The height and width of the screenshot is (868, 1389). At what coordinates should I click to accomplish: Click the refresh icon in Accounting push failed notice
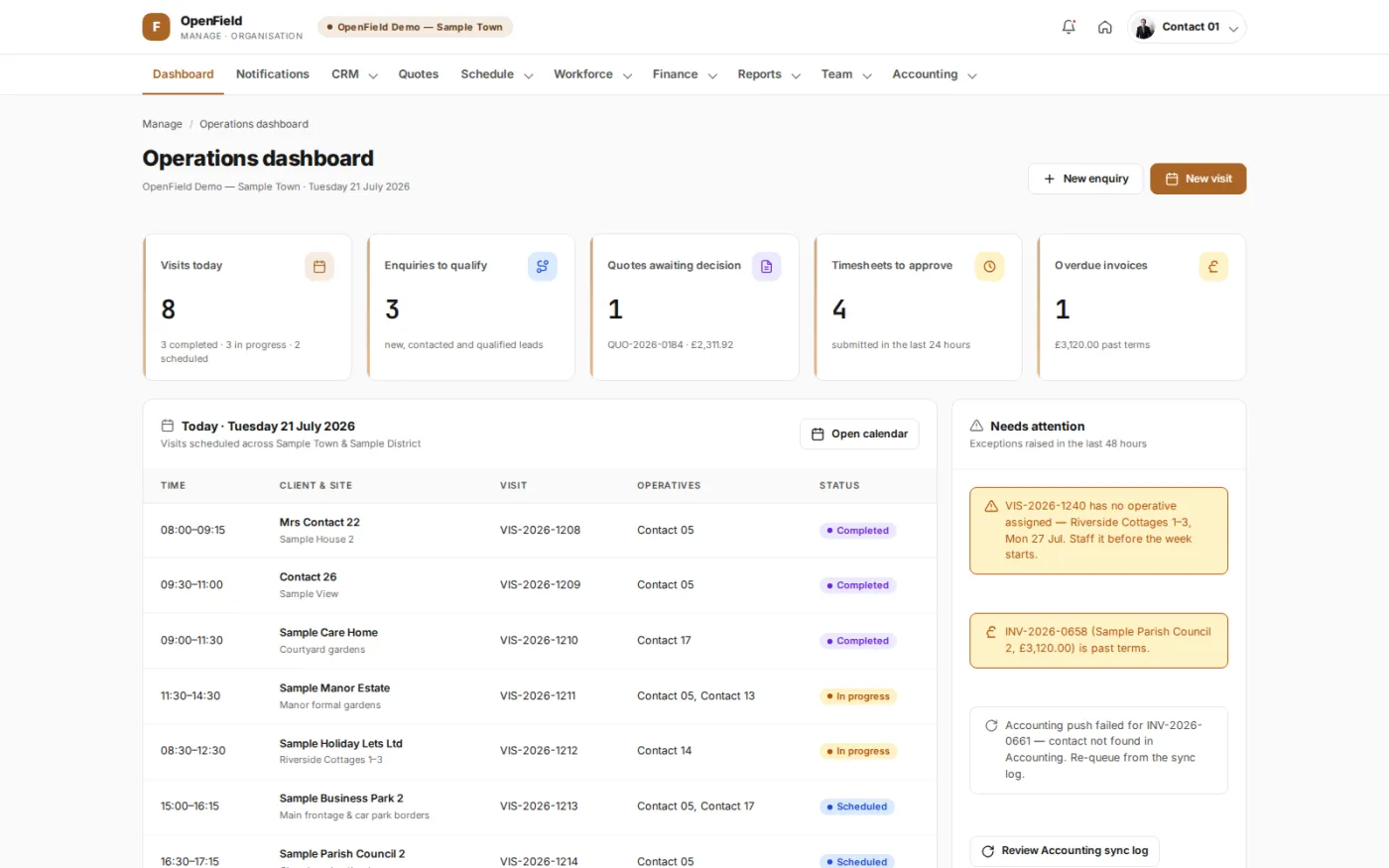(990, 725)
